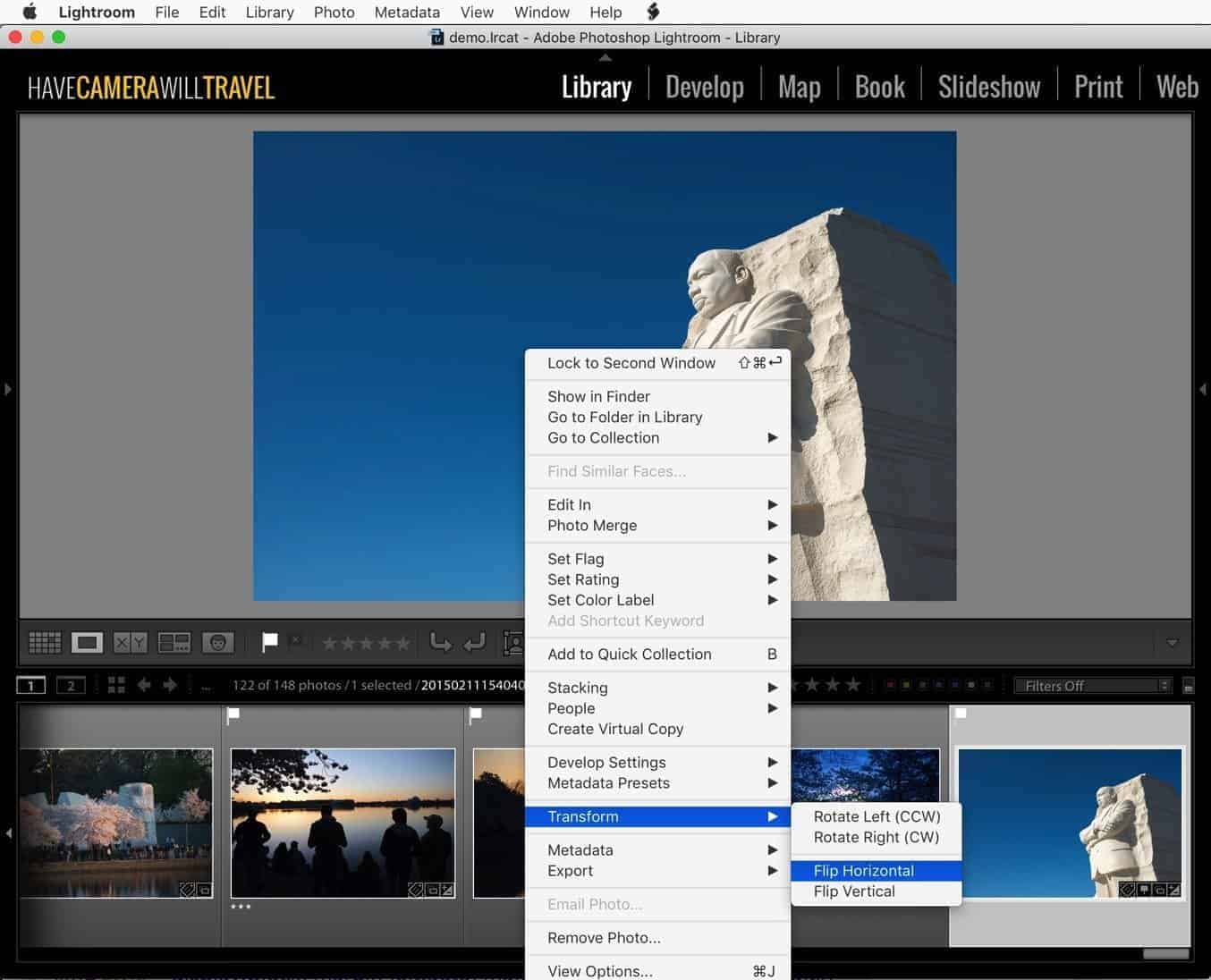The width and height of the screenshot is (1211, 980).
Task: Choose Flip Horizontal from Transform submenu
Action: point(876,871)
